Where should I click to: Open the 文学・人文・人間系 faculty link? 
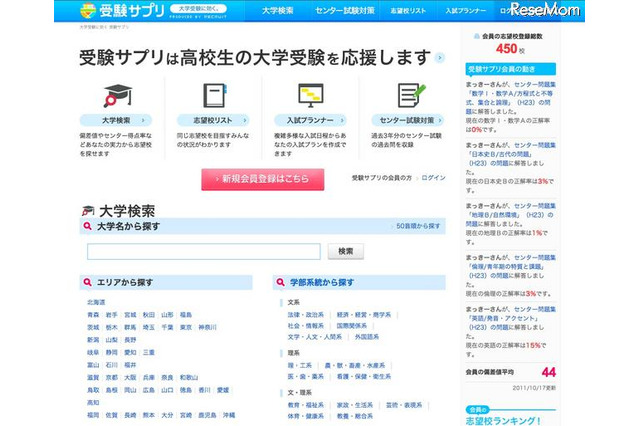[x=315, y=337]
